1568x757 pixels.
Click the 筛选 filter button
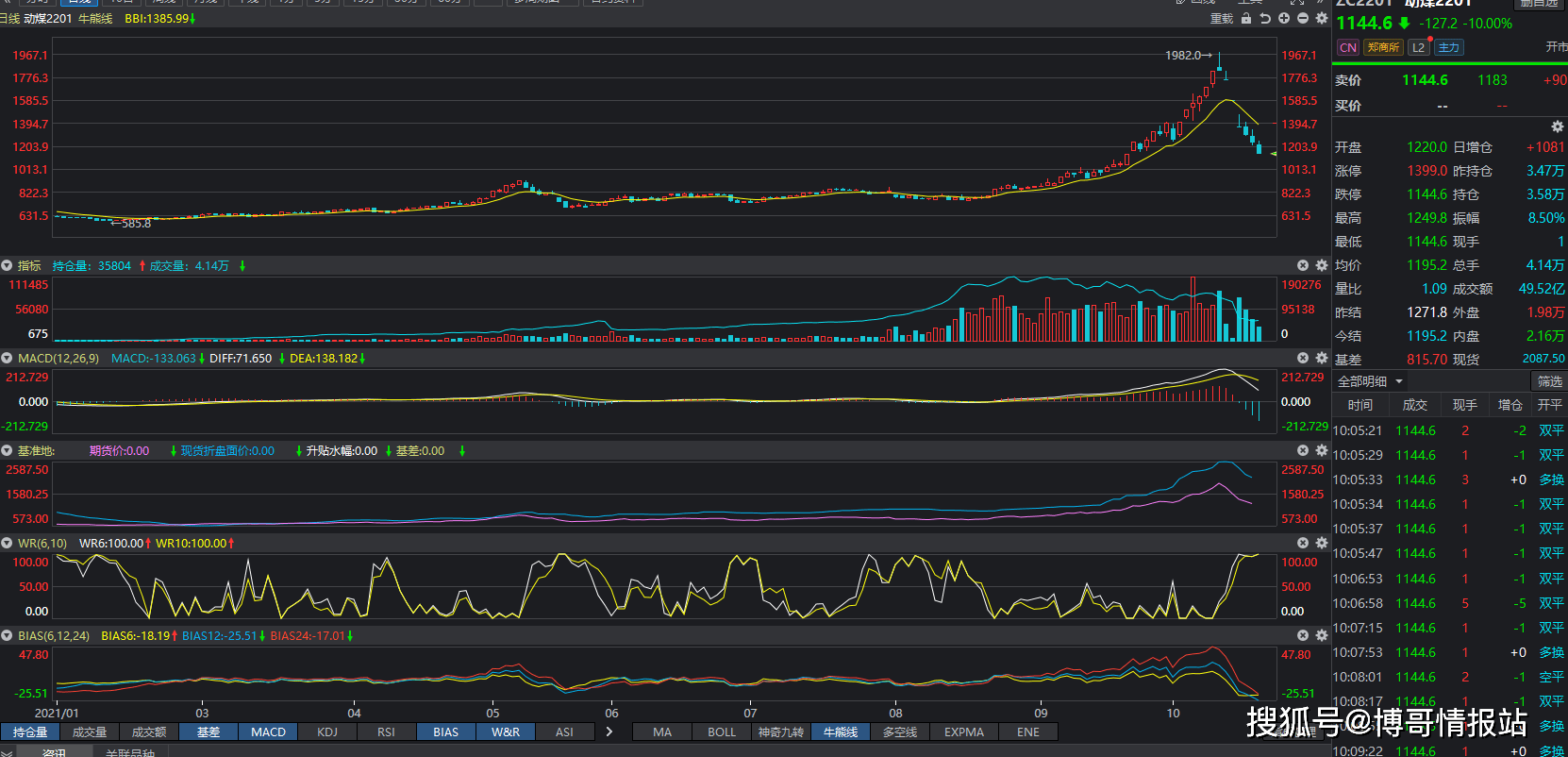[x=1549, y=381]
